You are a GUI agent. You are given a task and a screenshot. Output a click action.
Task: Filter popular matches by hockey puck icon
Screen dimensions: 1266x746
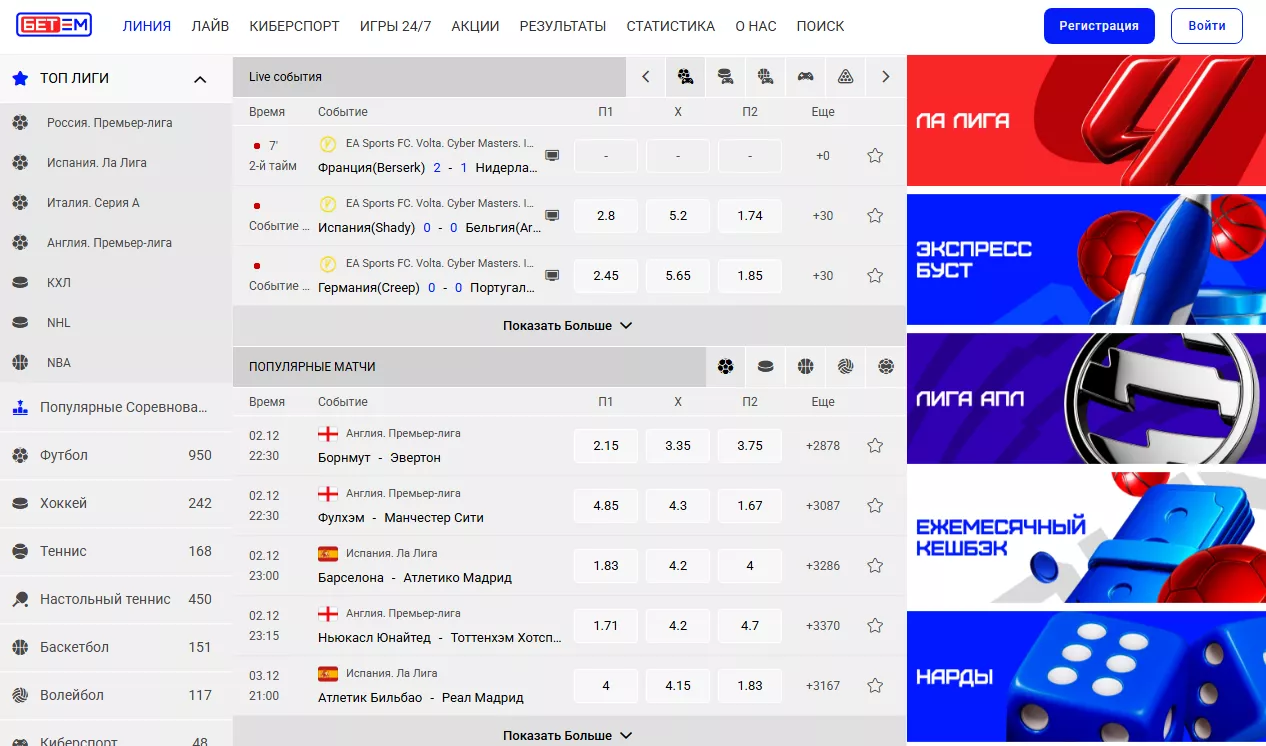tap(765, 367)
